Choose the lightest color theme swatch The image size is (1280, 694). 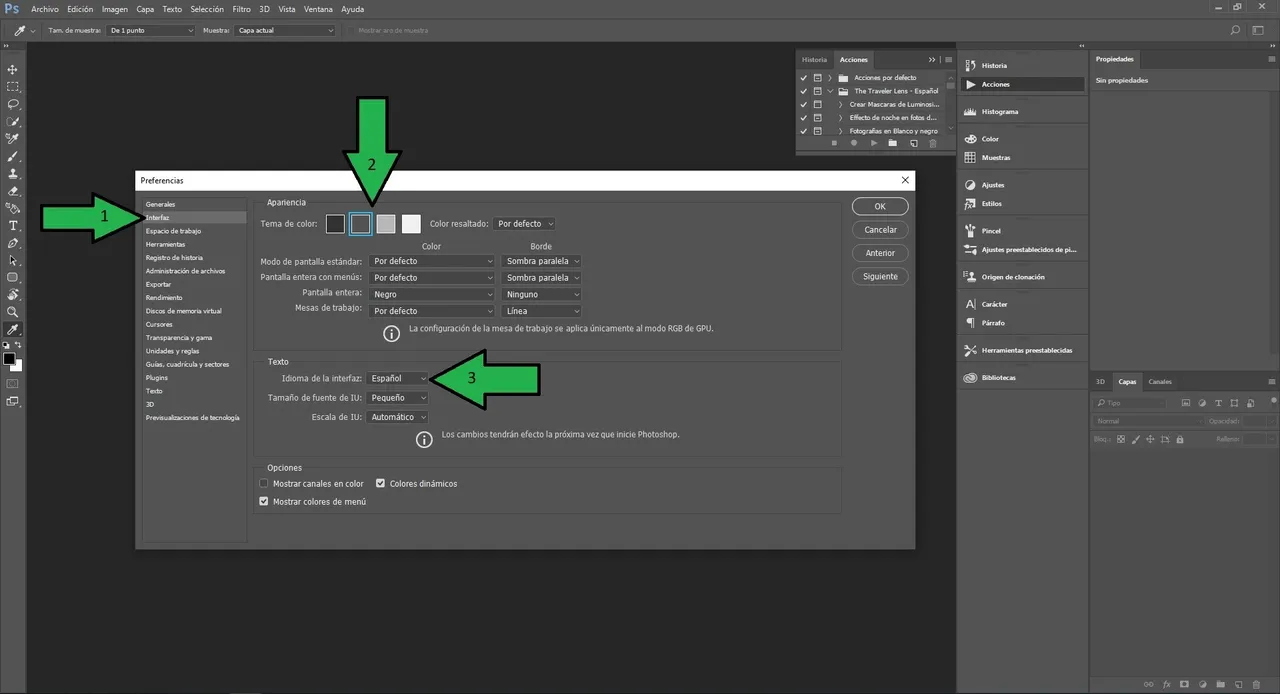[x=411, y=224]
